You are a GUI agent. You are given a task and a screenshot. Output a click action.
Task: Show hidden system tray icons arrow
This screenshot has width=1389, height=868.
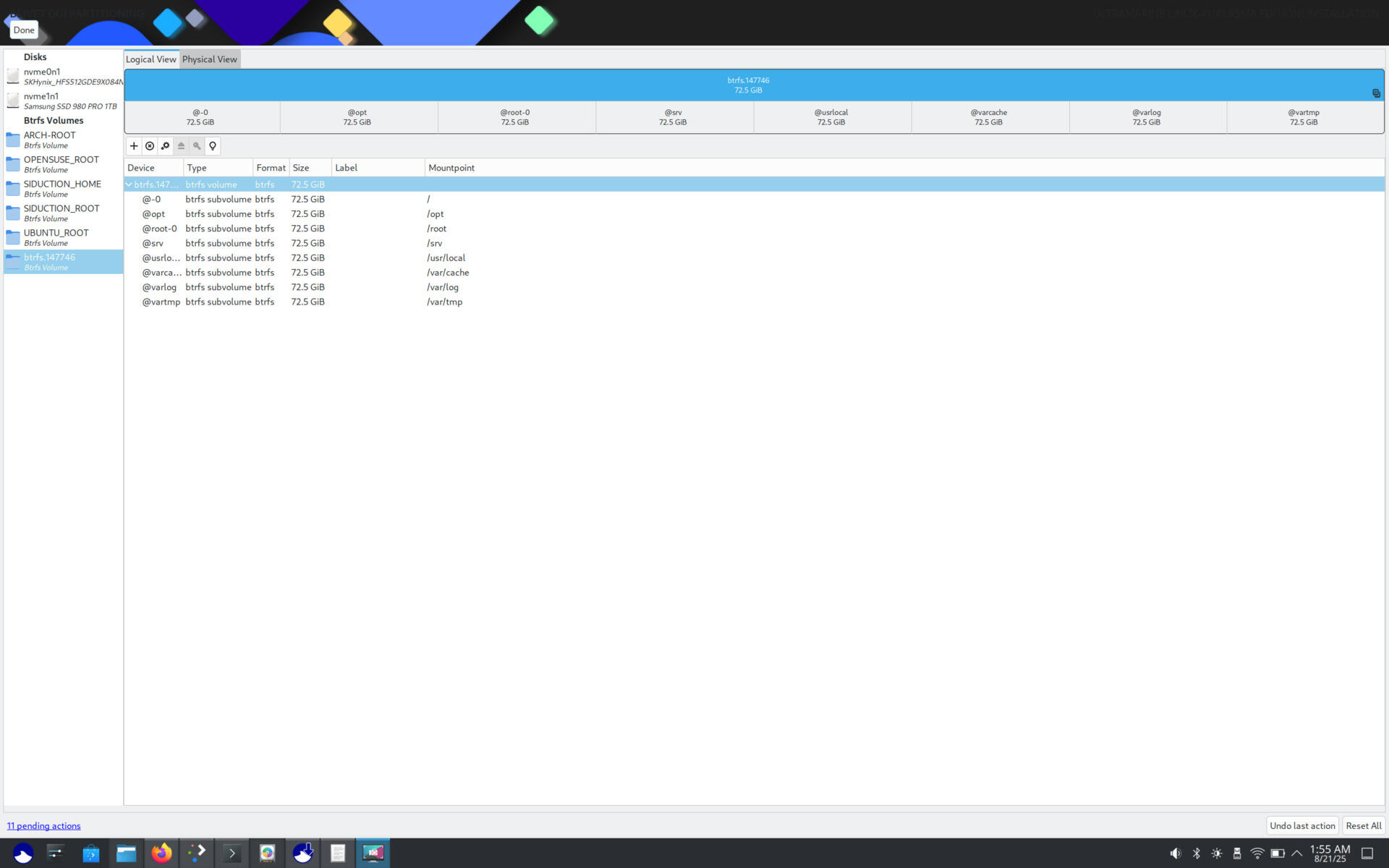(1297, 854)
